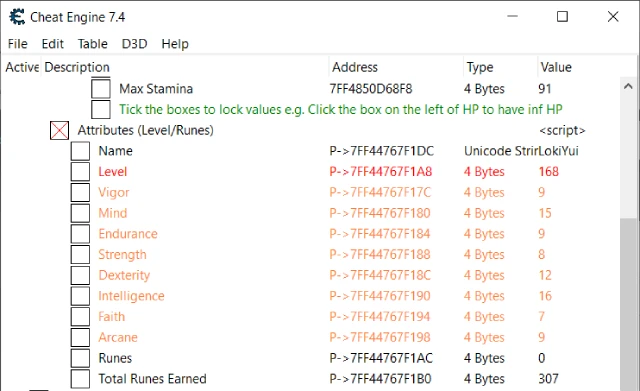The width and height of the screenshot is (640, 391).
Task: Lock the Runes value checkbox
Action: tap(80, 358)
